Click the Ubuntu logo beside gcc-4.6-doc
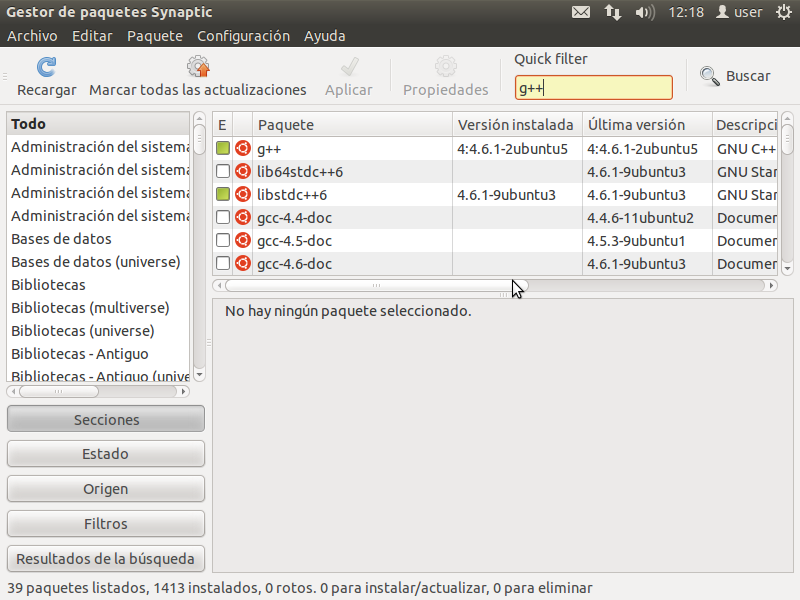 (x=243, y=263)
